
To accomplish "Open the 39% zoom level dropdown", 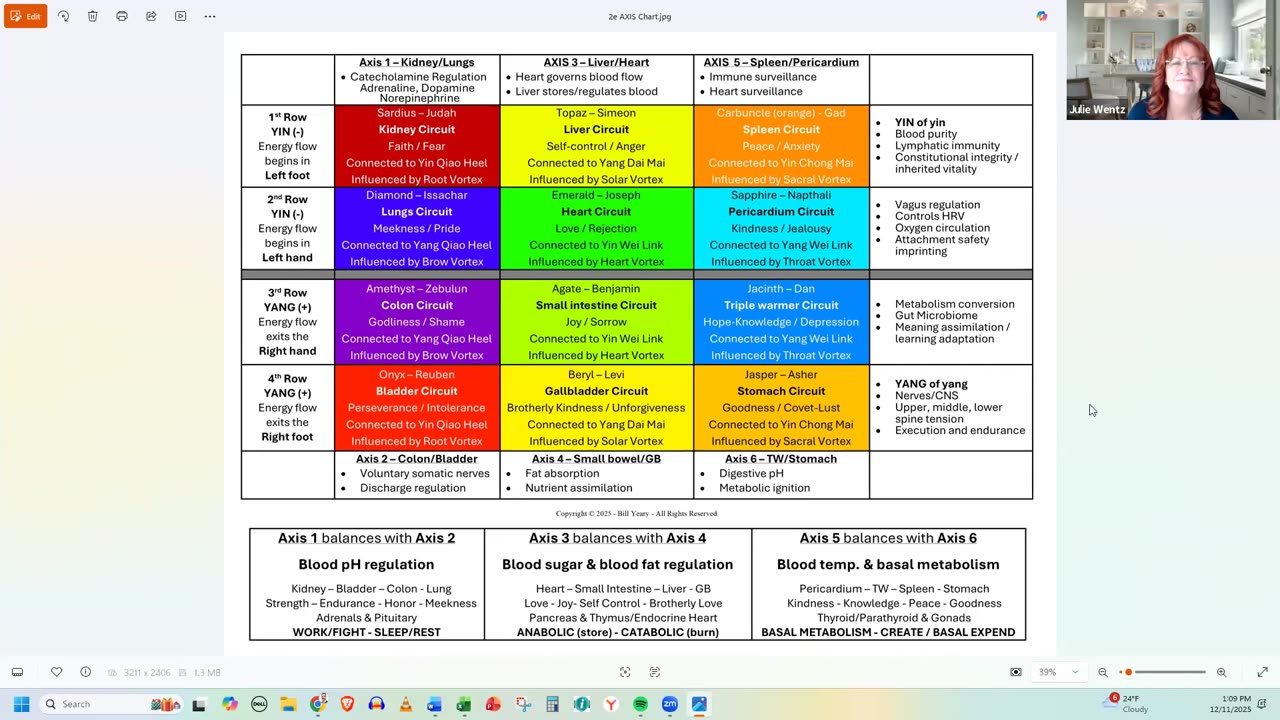I will 1060,672.
